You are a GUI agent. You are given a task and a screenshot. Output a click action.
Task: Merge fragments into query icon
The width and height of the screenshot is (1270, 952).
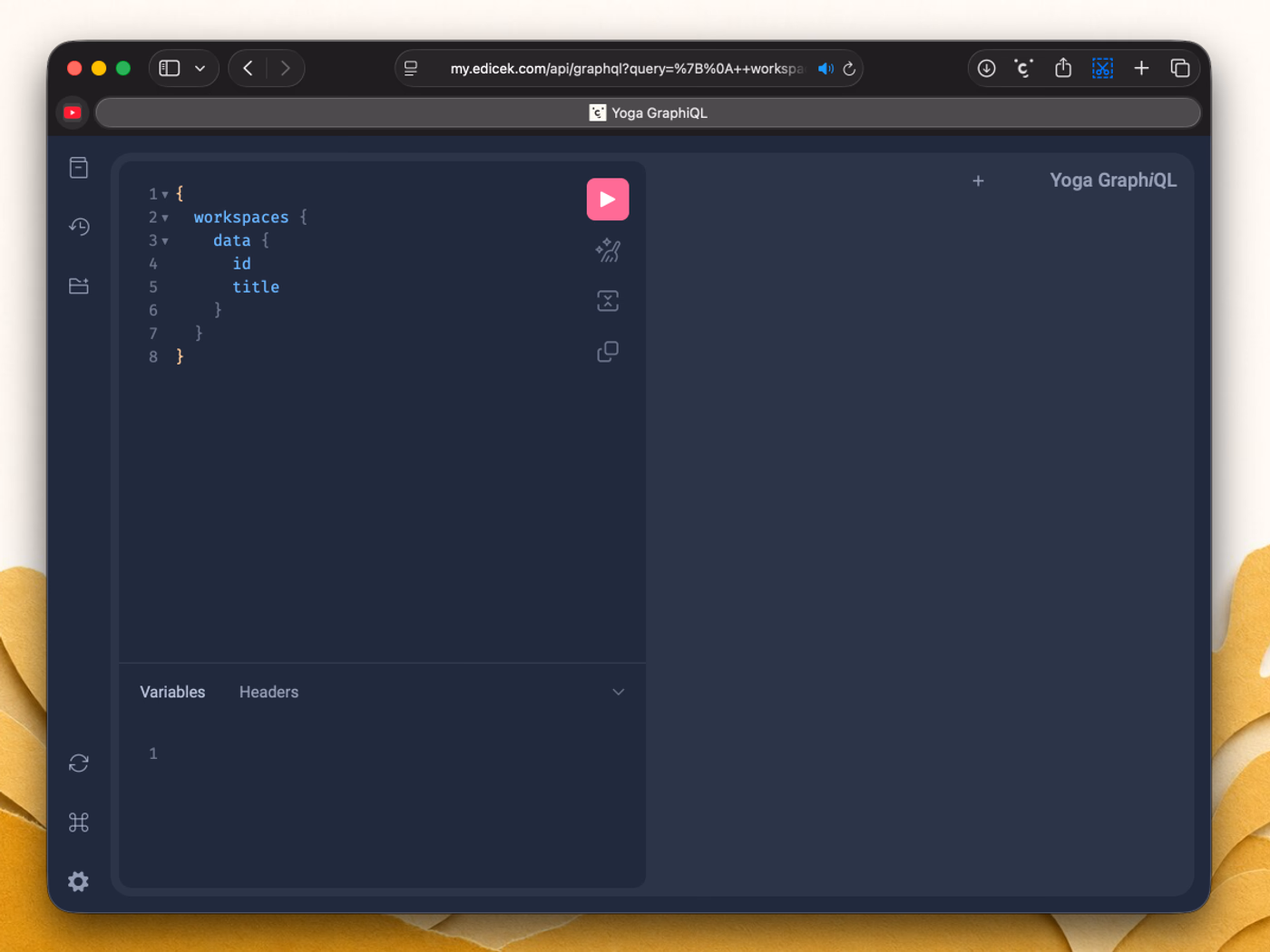tap(608, 301)
